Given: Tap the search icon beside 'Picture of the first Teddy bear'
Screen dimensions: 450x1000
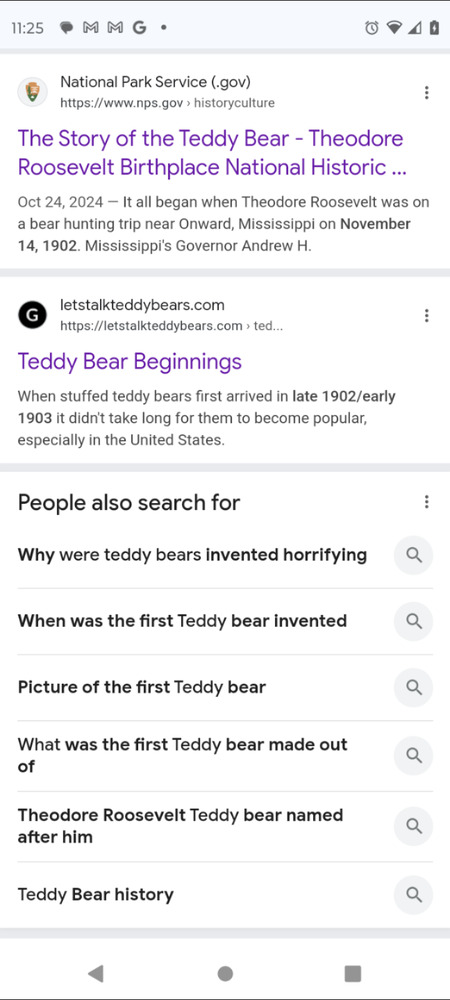Looking at the screenshot, I should coord(414,688).
